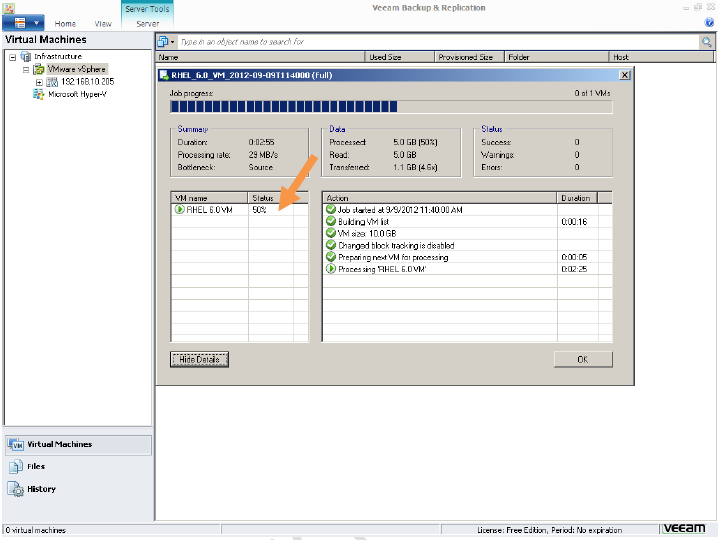Select Preparing next VM for processing row
This screenshot has width=721, height=540.
[467, 257]
